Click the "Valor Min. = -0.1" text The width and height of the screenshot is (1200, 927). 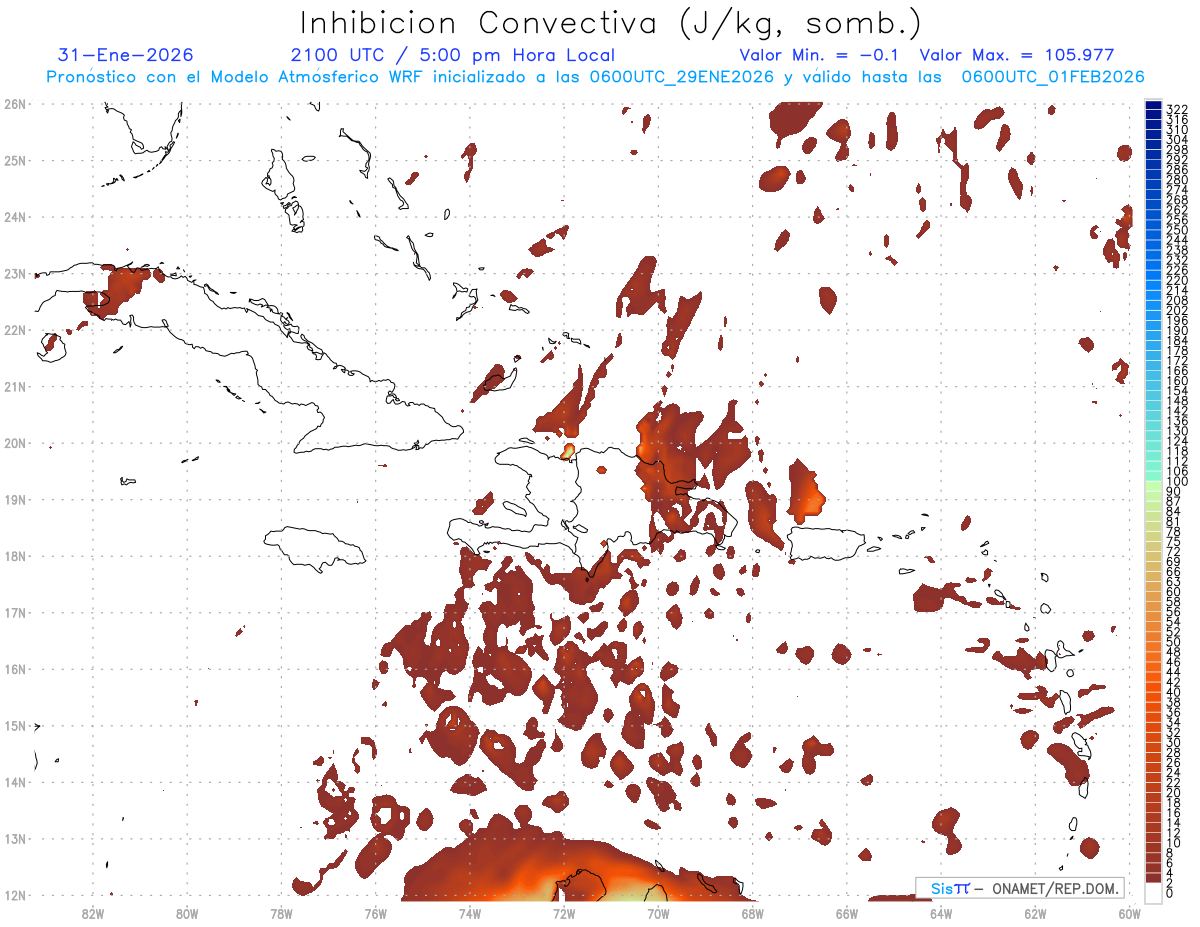coord(821,55)
